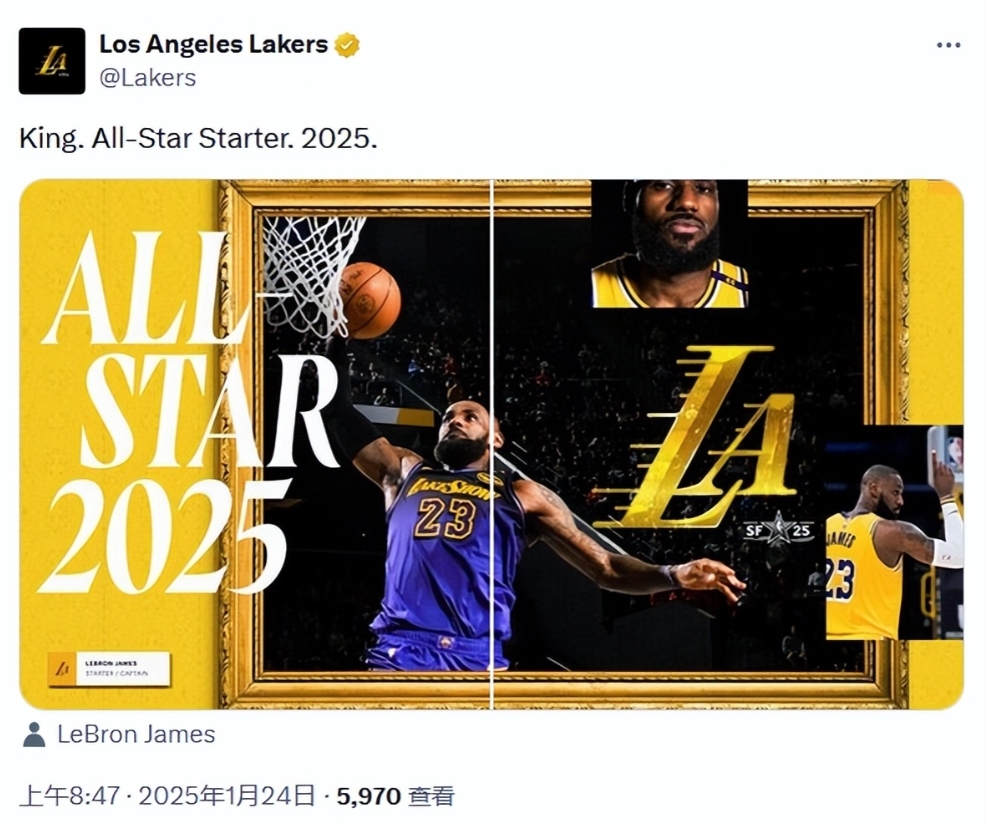Open the three-dot more options menu
The height and width of the screenshot is (825, 985).
pos(948,45)
